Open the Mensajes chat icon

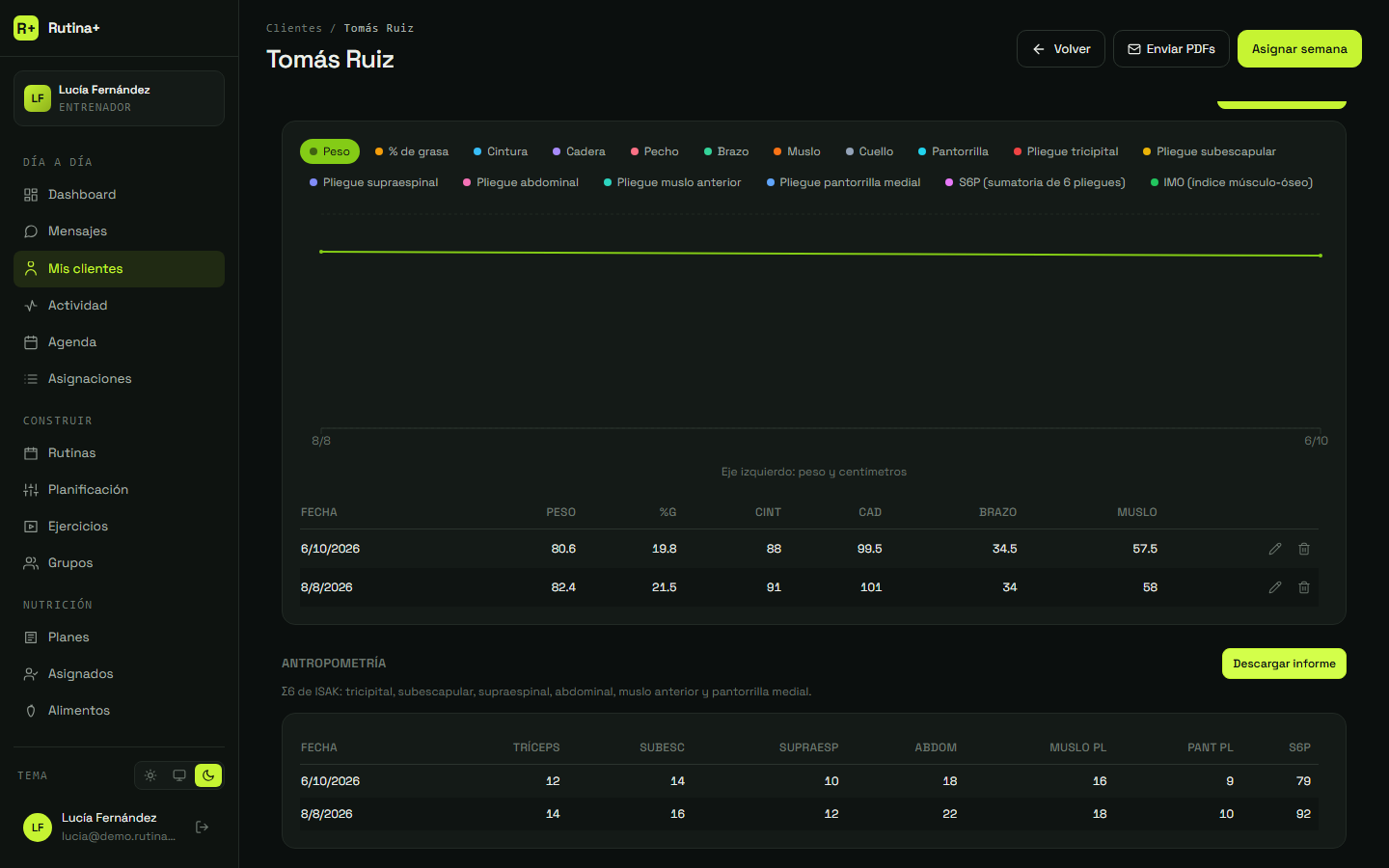click(31, 231)
